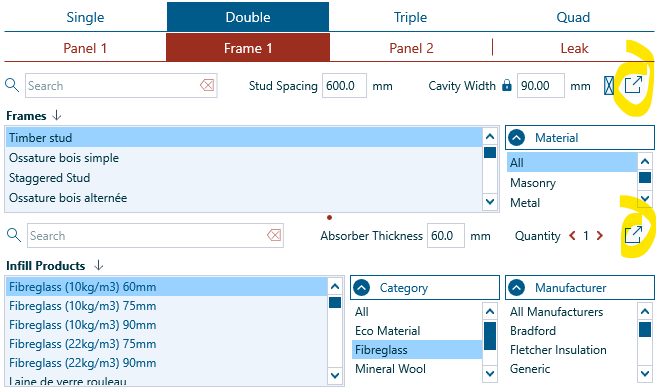659x389 pixels.
Task: Open the Frame 1 tab
Action: coord(248,48)
